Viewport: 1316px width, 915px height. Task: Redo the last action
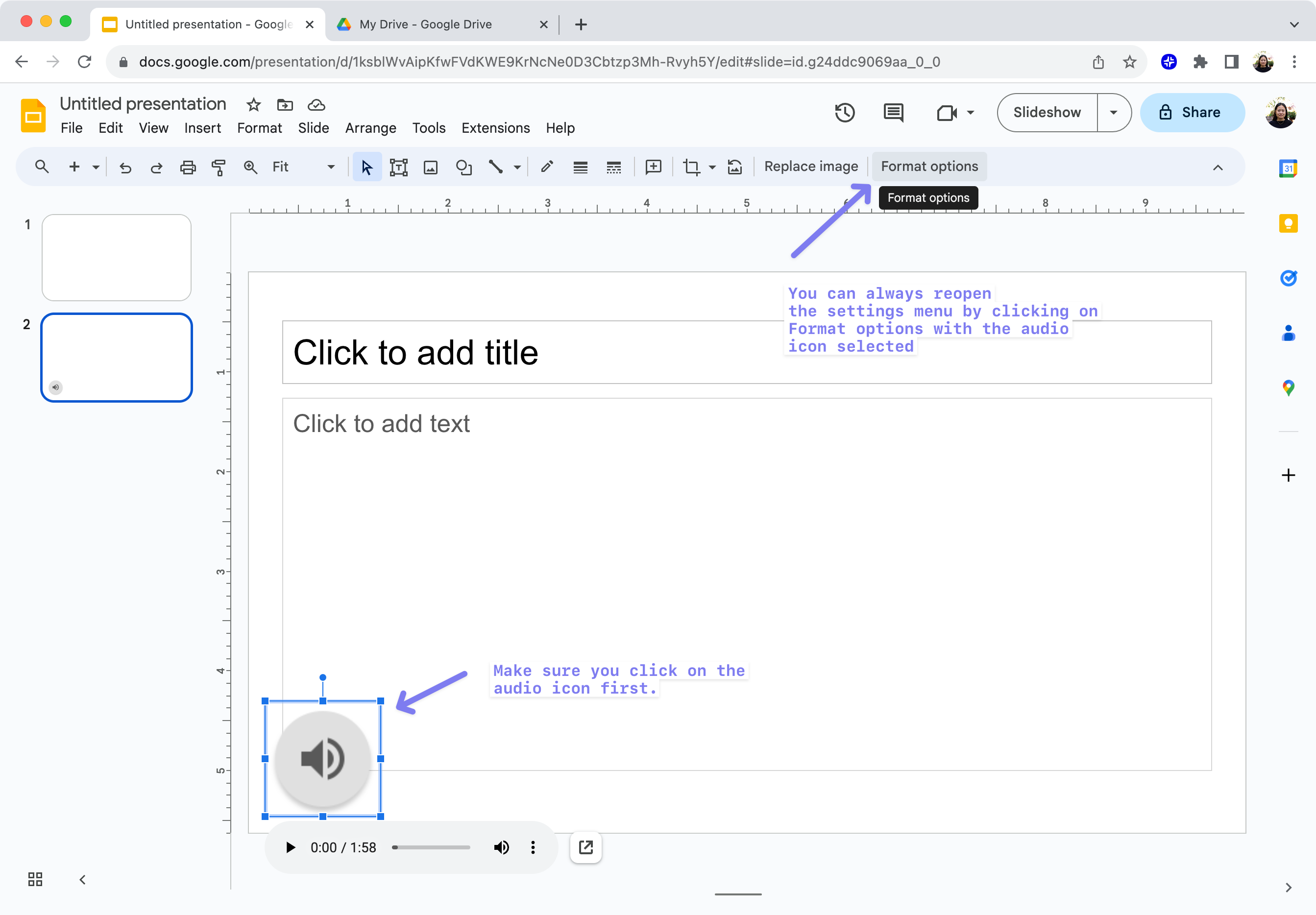pyautogui.click(x=156, y=168)
